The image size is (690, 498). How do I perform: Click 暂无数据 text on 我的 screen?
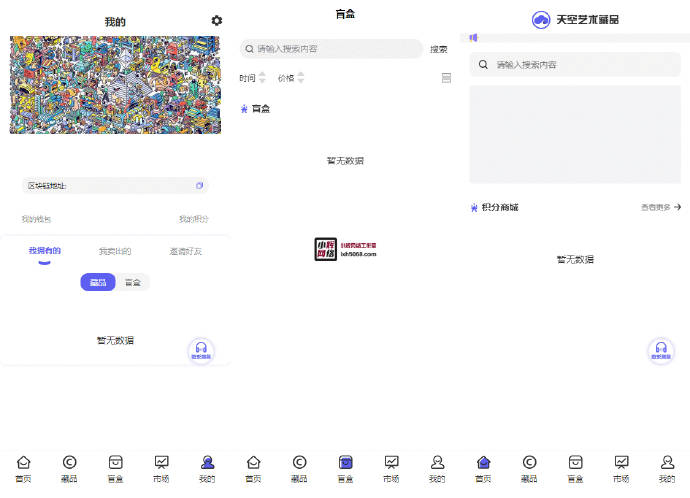pyautogui.click(x=115, y=340)
